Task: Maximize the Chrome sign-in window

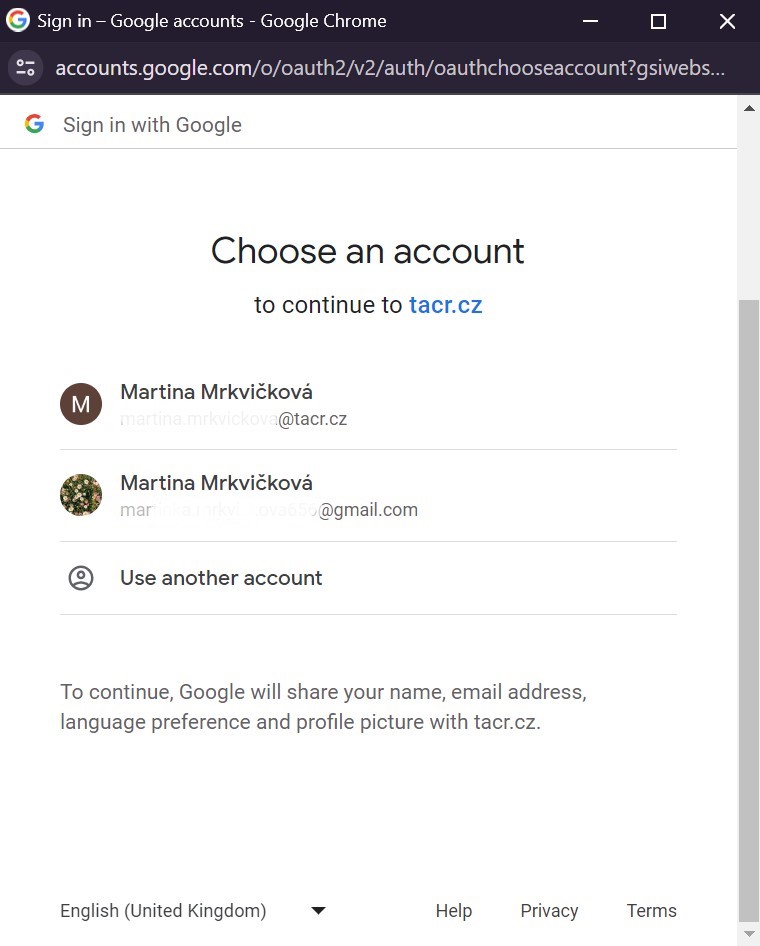Action: [x=658, y=21]
